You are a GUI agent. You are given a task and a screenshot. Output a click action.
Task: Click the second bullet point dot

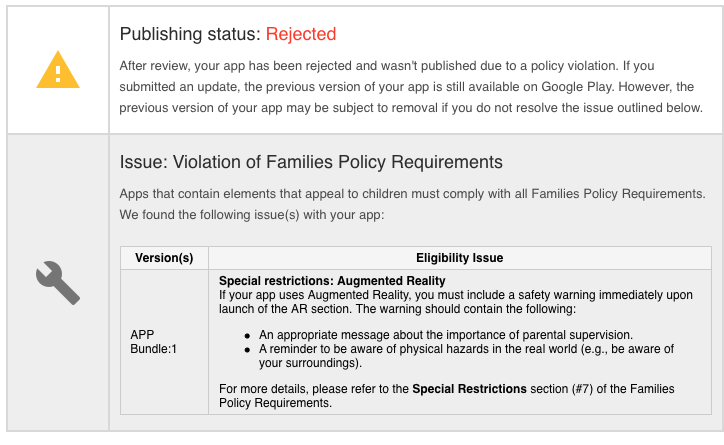point(248,348)
